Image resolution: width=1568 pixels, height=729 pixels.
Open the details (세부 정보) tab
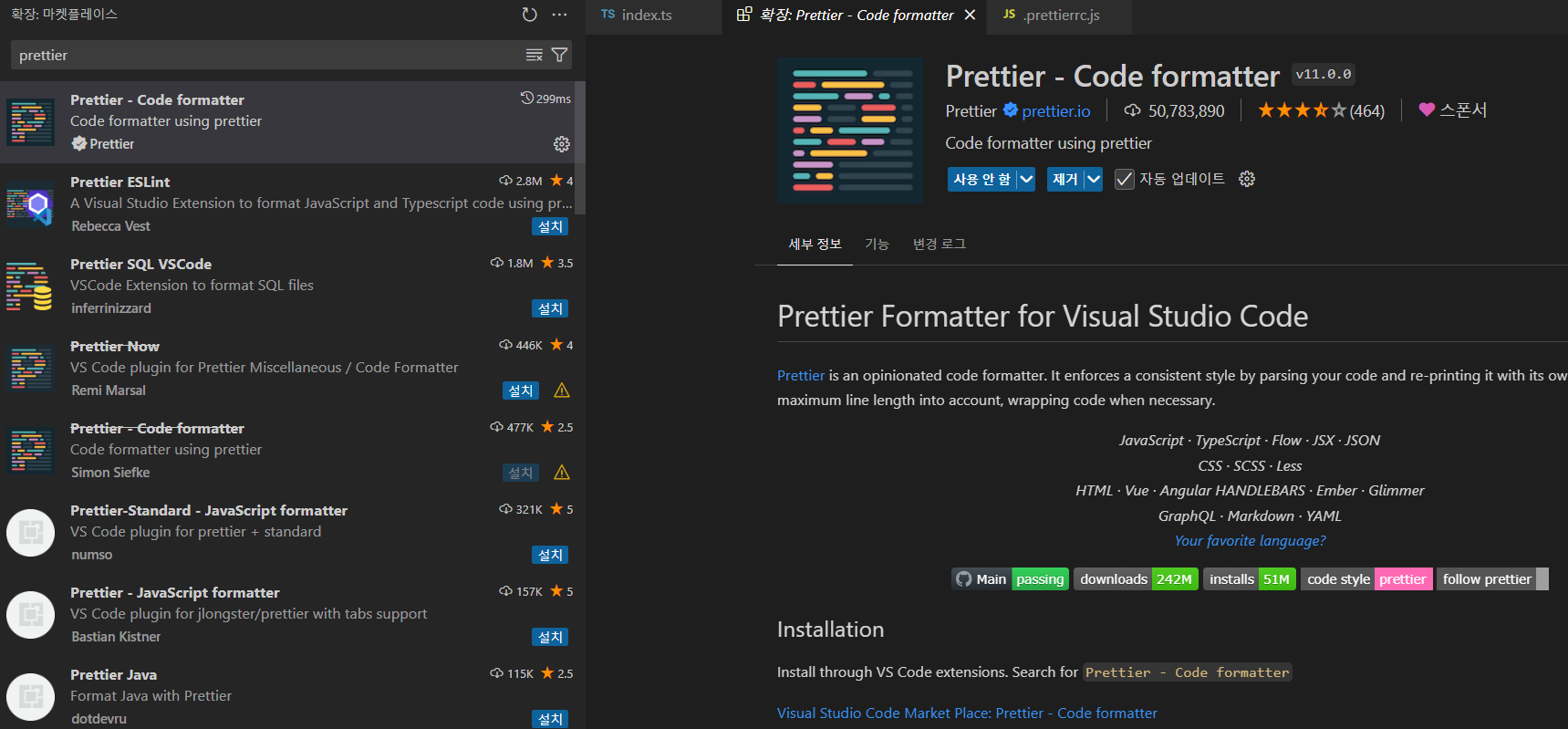(815, 245)
